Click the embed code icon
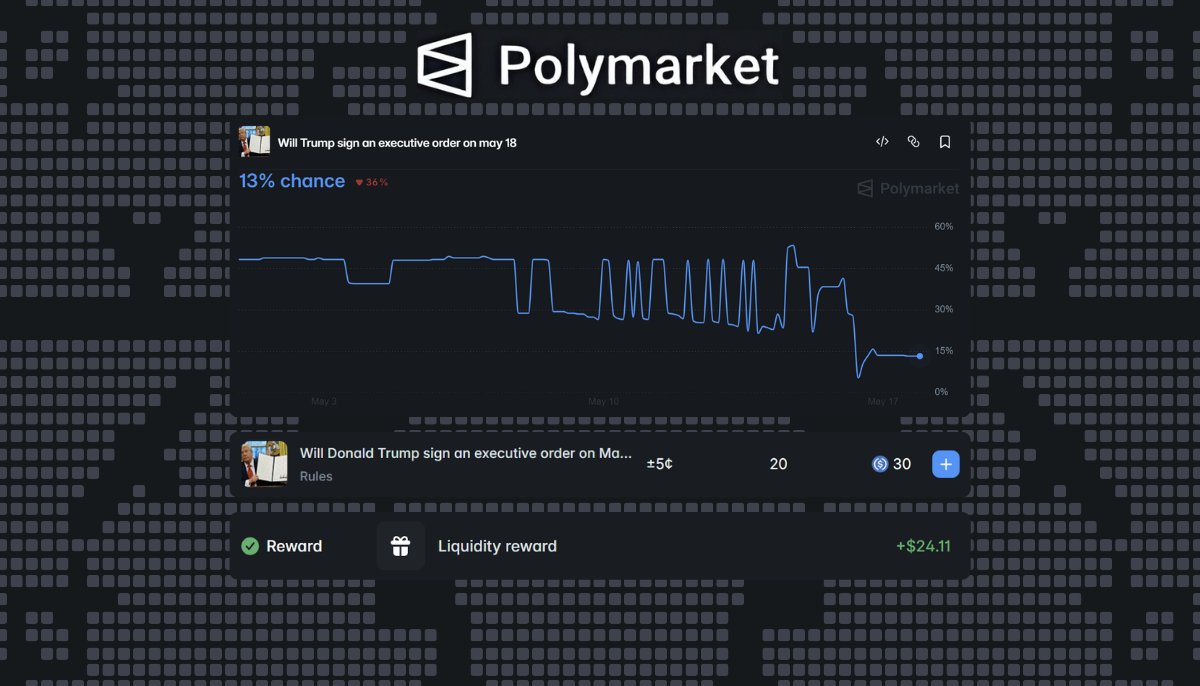Image resolution: width=1200 pixels, height=686 pixels. (x=882, y=142)
